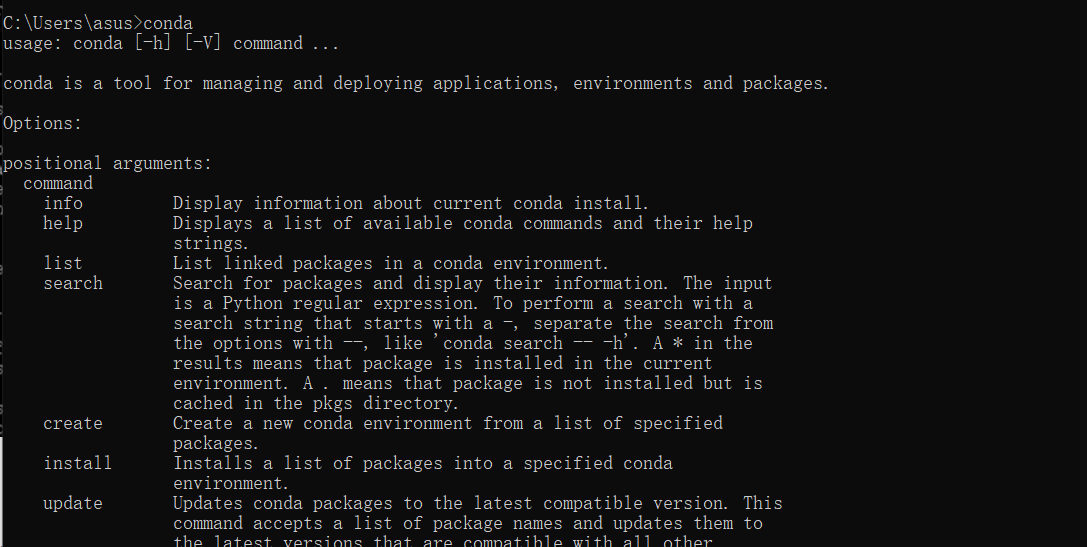Click the 'info' command name
The width and height of the screenshot is (1087, 547).
tap(63, 204)
